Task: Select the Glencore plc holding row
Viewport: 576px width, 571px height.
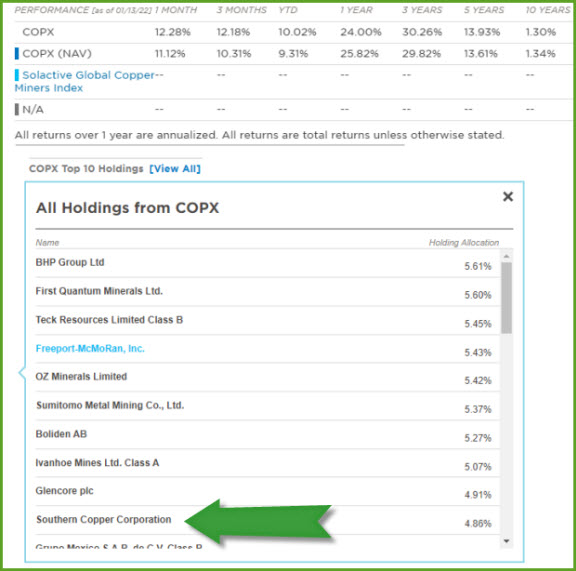Action: pyautogui.click(x=267, y=492)
